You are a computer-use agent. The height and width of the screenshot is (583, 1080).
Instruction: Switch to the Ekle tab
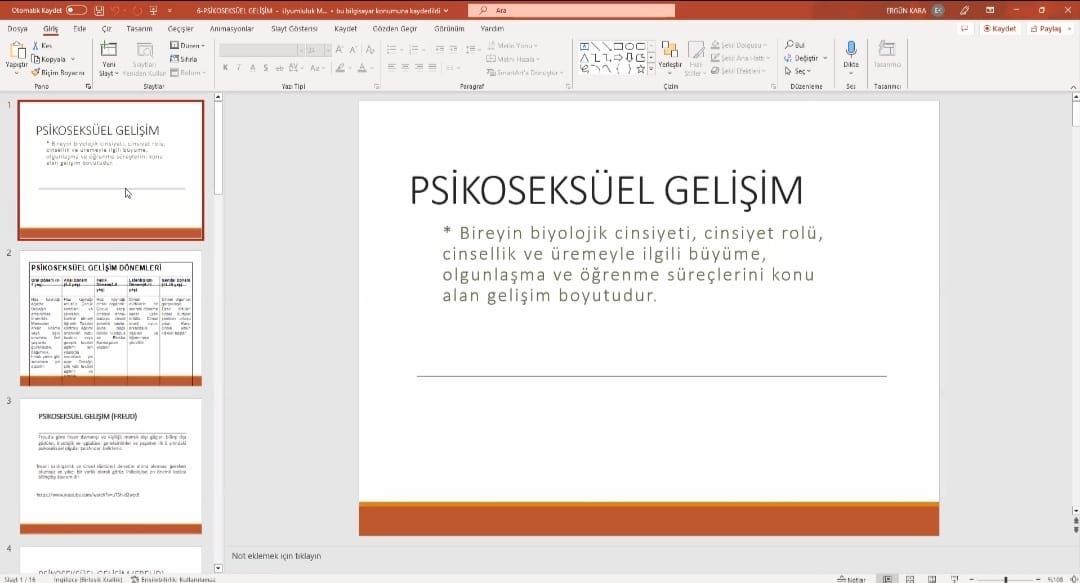[x=80, y=29]
